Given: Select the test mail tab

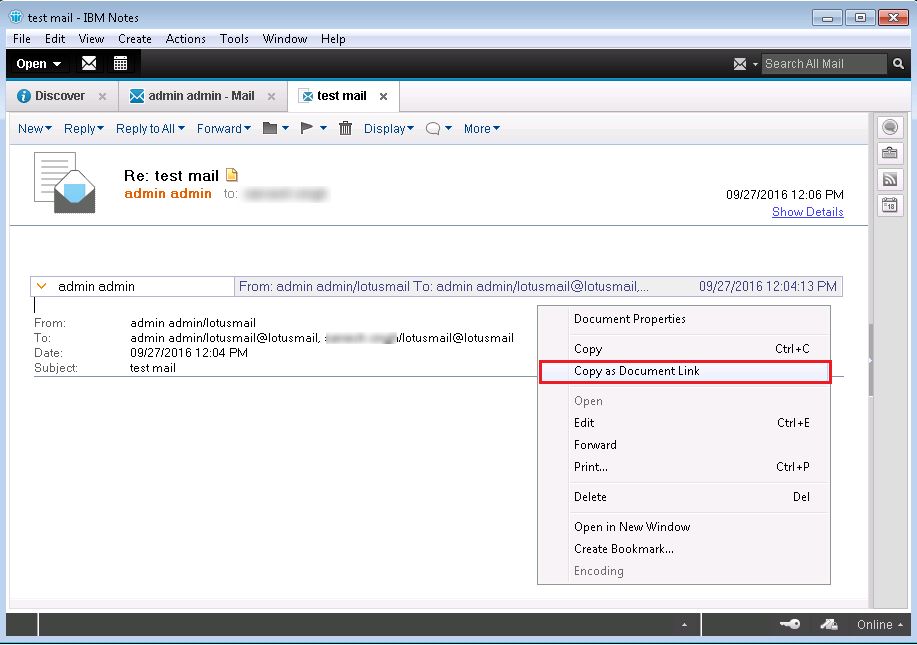Looking at the screenshot, I should tap(342, 96).
